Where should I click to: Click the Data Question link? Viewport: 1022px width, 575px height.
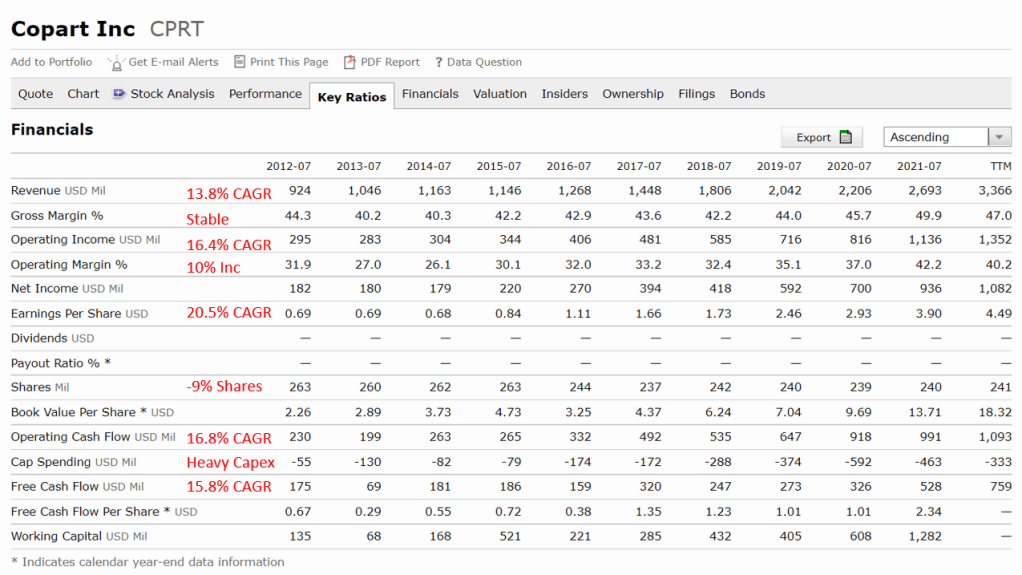point(484,62)
